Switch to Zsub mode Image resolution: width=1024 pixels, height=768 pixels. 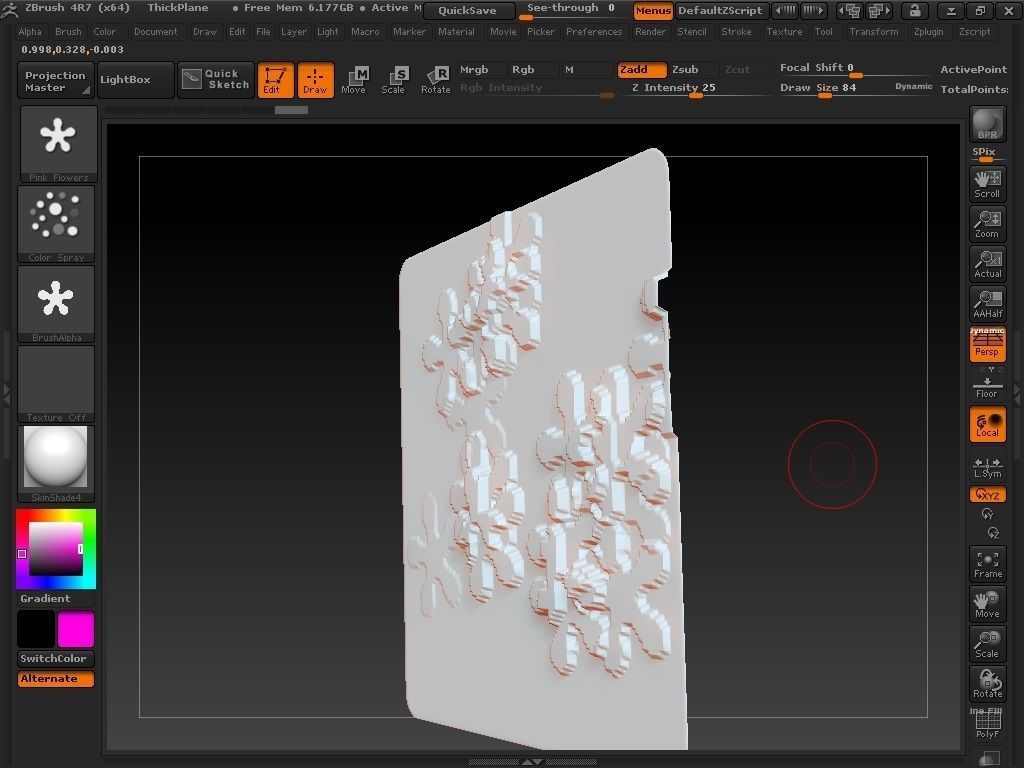point(693,70)
